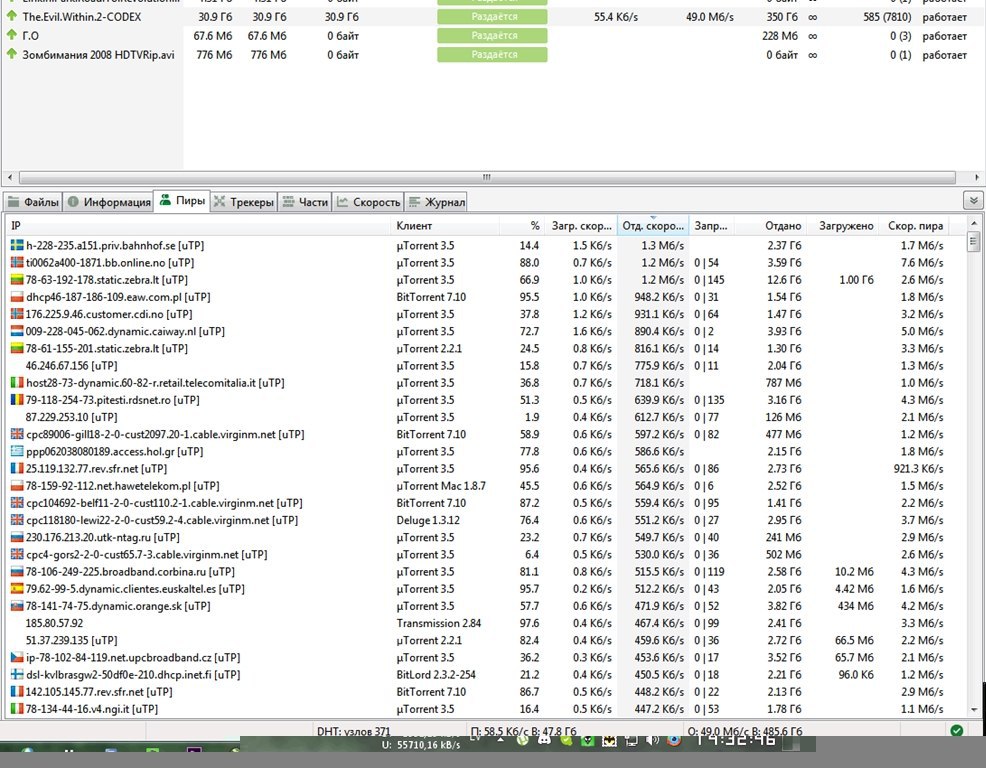This screenshot has height=768, width=986.
Task: Open the Трекеры tab
Action: pyautogui.click(x=244, y=202)
